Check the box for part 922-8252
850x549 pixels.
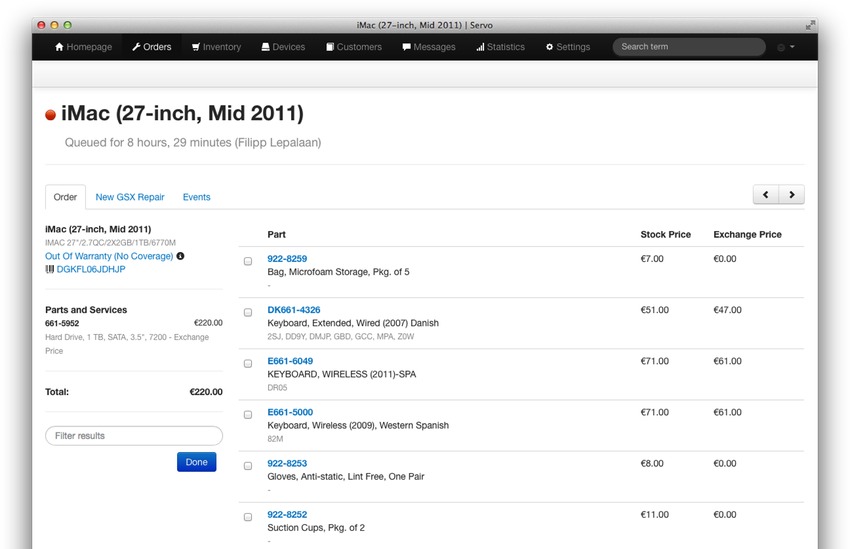(248, 517)
